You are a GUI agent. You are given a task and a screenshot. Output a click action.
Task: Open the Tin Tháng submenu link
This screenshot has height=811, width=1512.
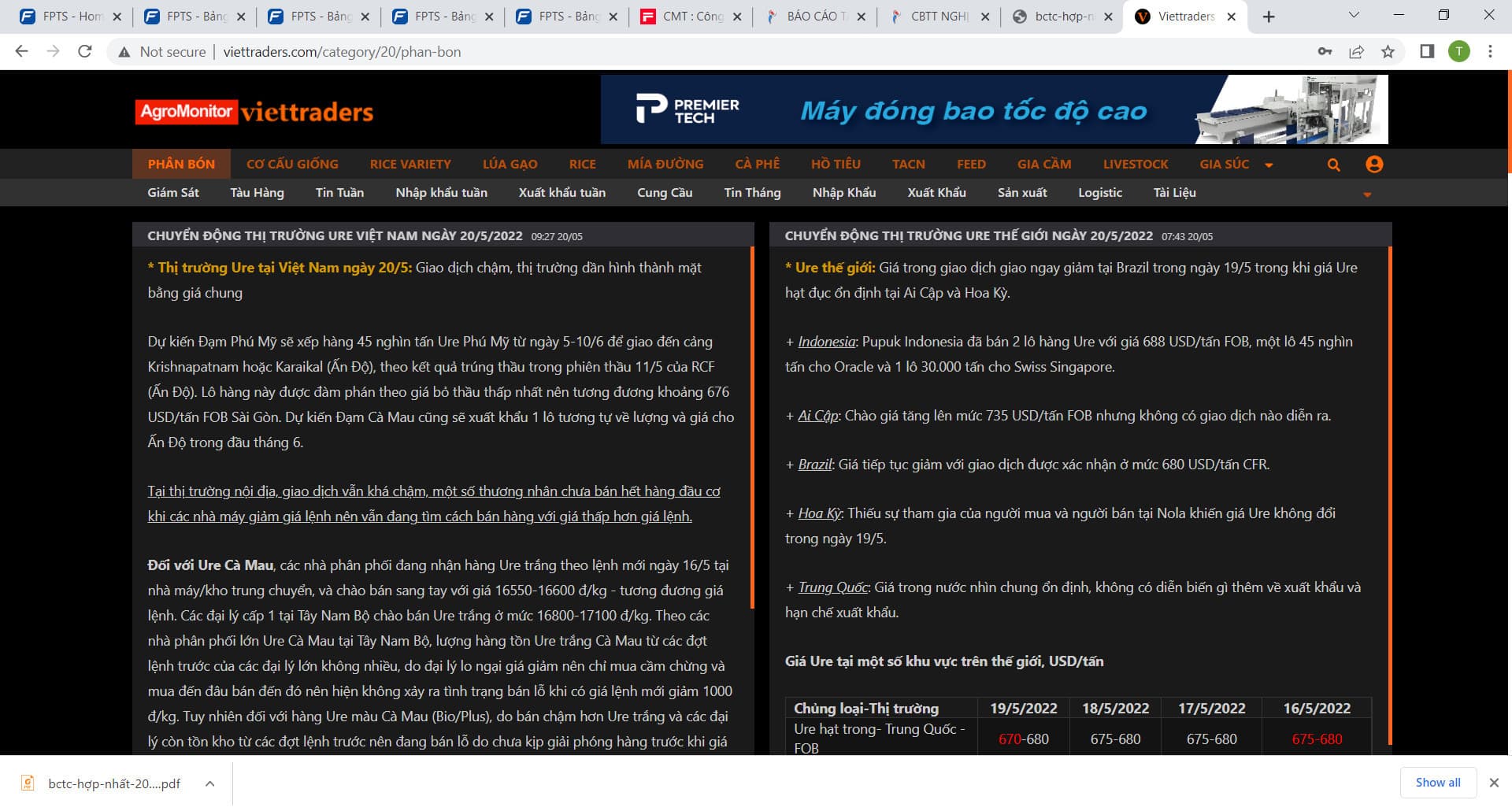(752, 192)
